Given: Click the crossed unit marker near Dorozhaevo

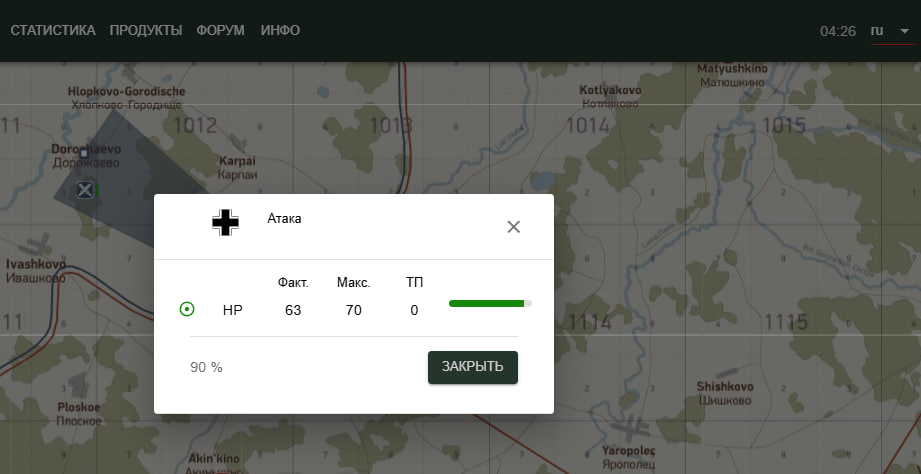Looking at the screenshot, I should point(85,189).
